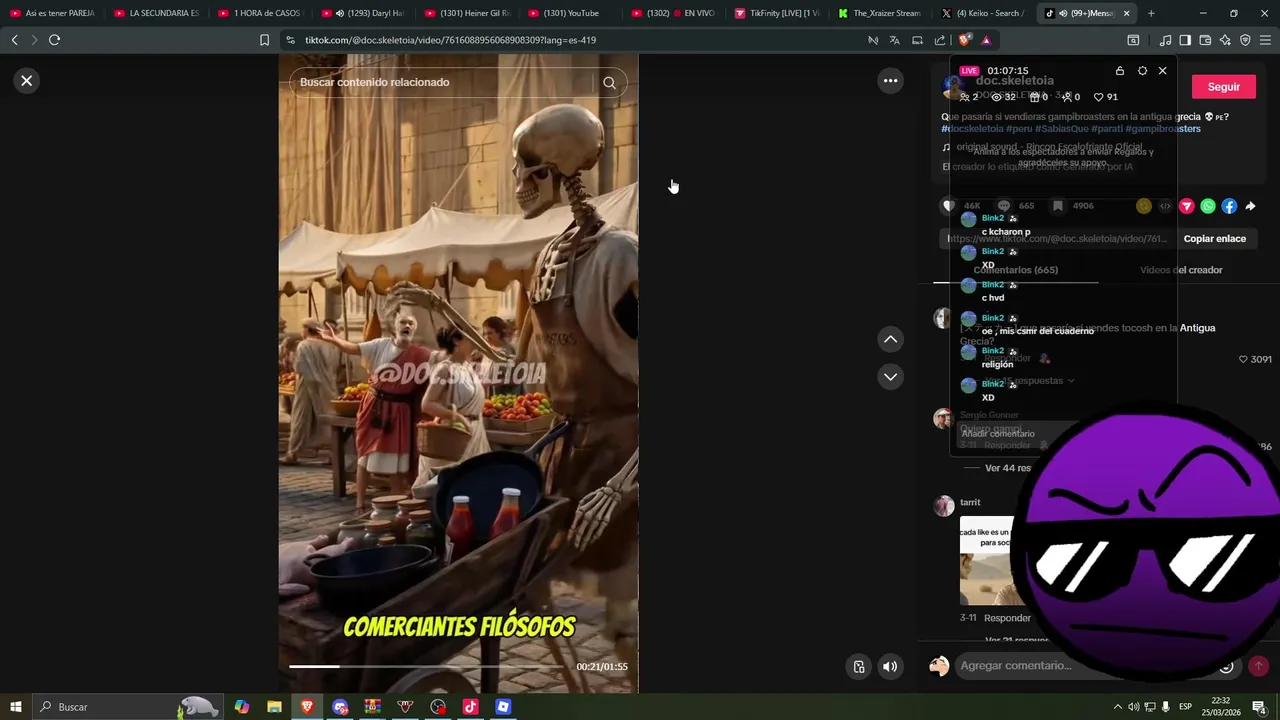1280x720 pixels.
Task: Close the LIVE overlay widget
Action: coord(1162,71)
